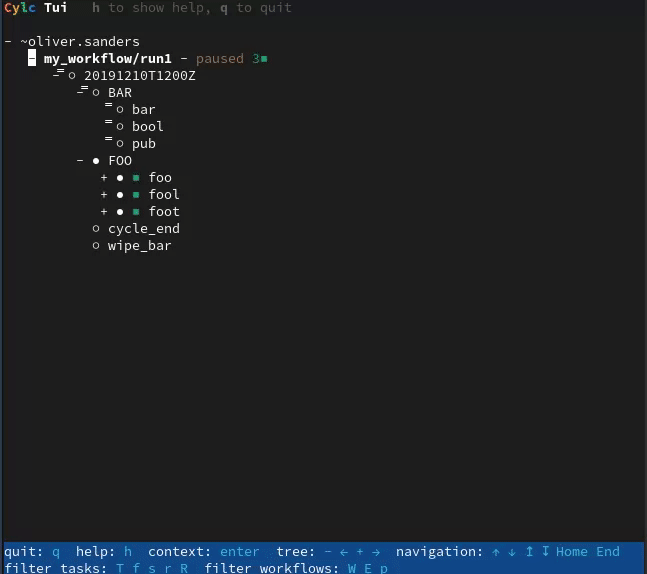The image size is (647, 574).
Task: Click the 'Home' navigation key in footer
Action: (x=572, y=552)
